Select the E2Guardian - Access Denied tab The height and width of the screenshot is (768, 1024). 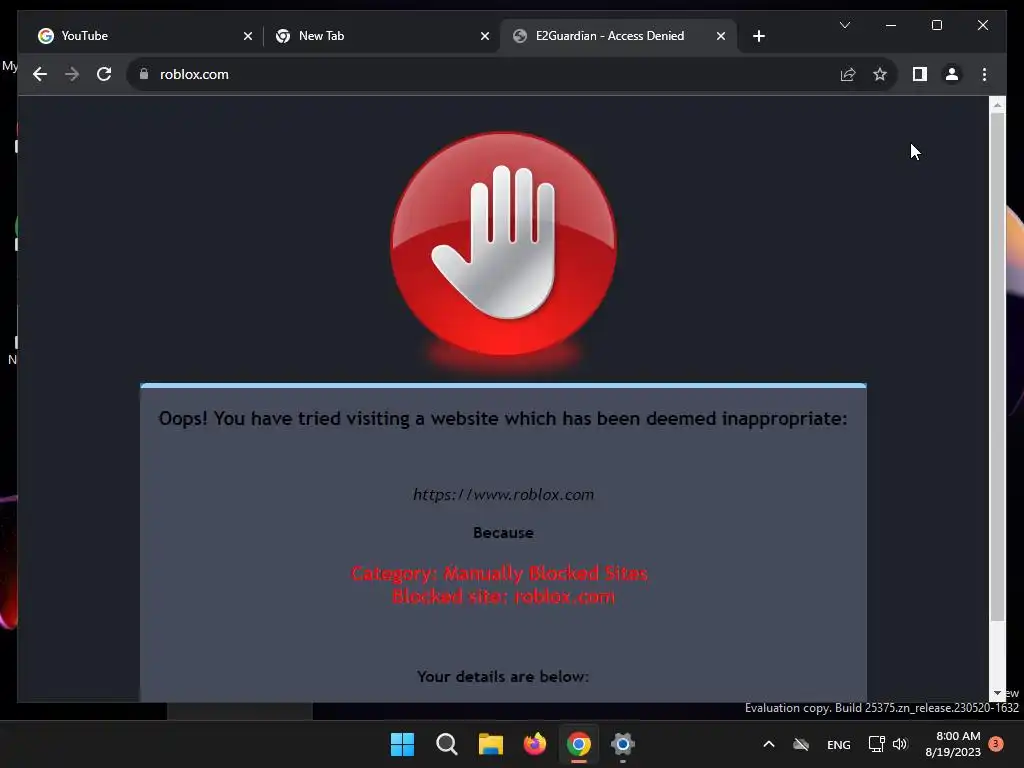pos(618,36)
